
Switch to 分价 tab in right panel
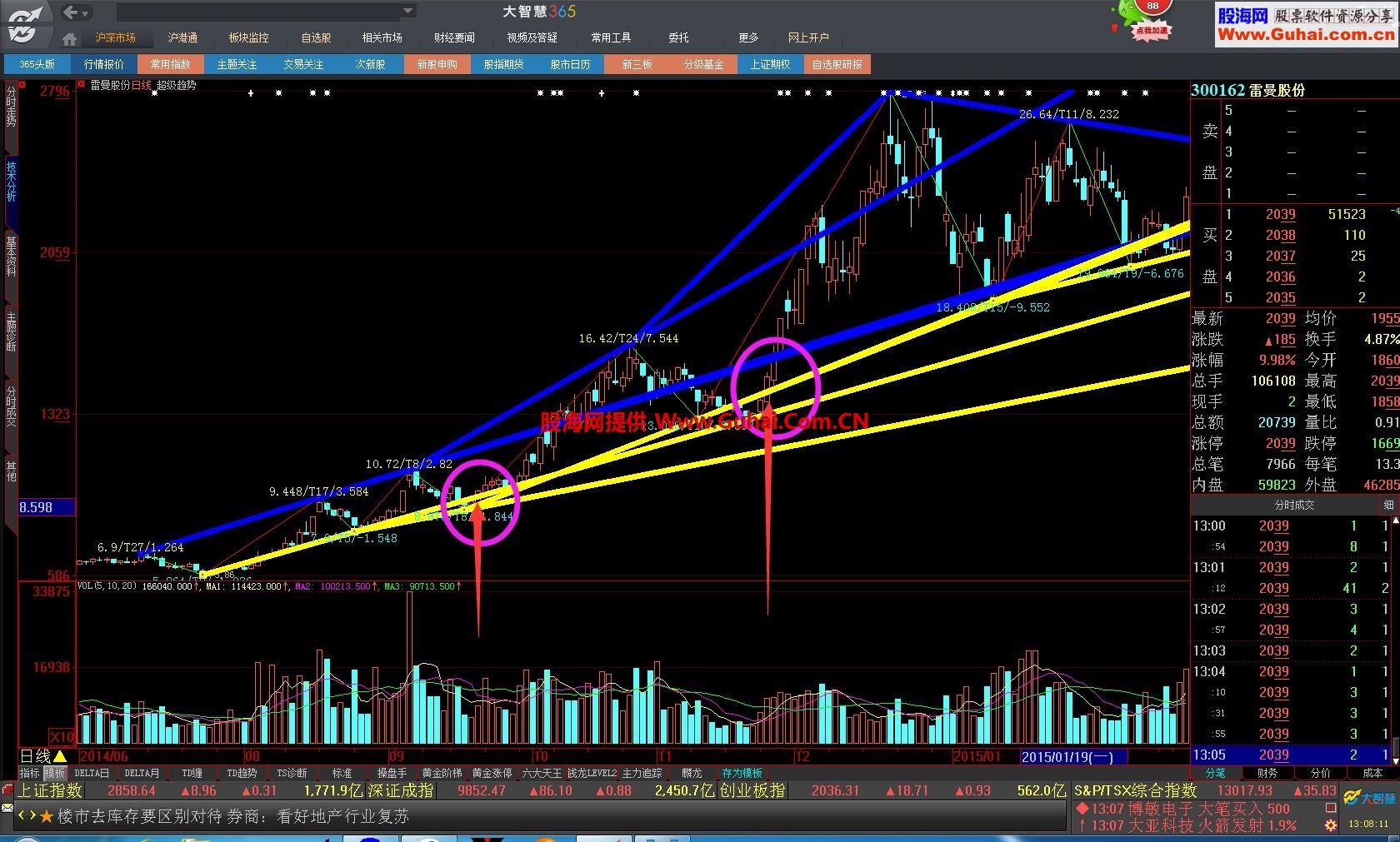pyautogui.click(x=1320, y=773)
